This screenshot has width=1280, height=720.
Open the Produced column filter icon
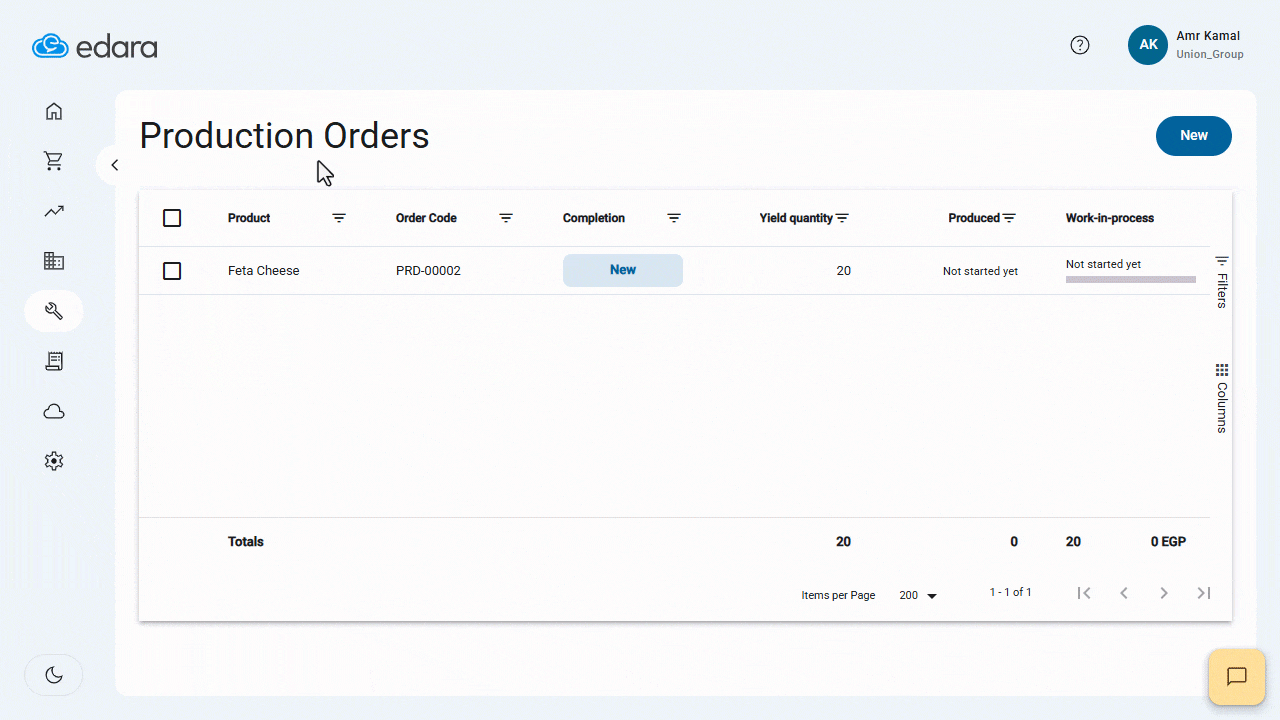coord(1009,218)
